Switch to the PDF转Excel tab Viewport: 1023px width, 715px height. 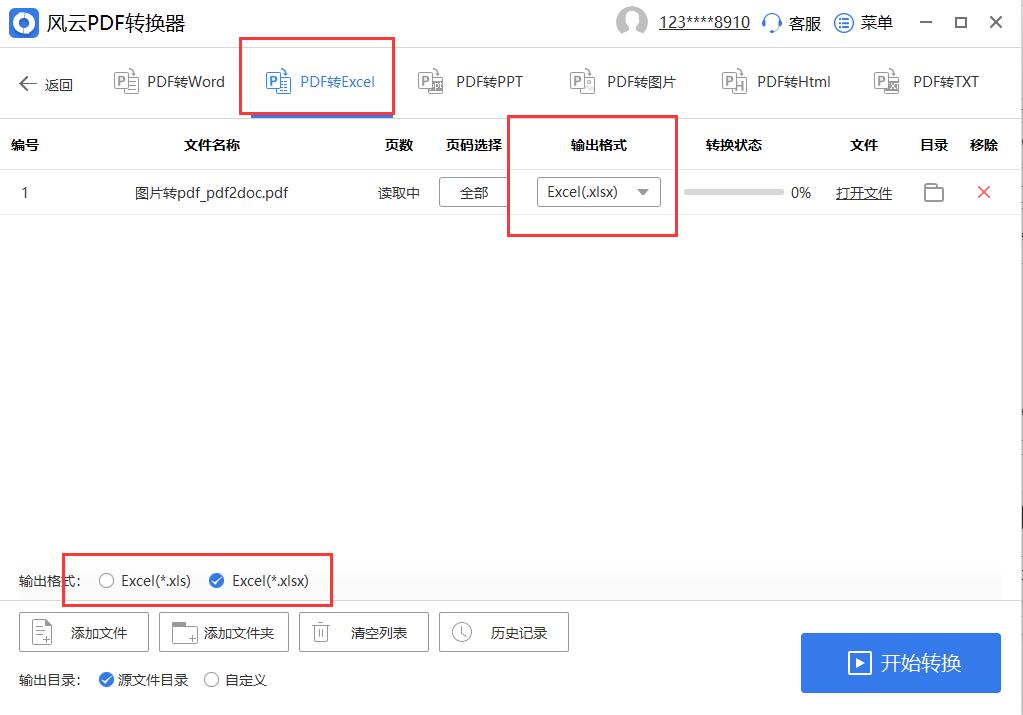click(317, 82)
